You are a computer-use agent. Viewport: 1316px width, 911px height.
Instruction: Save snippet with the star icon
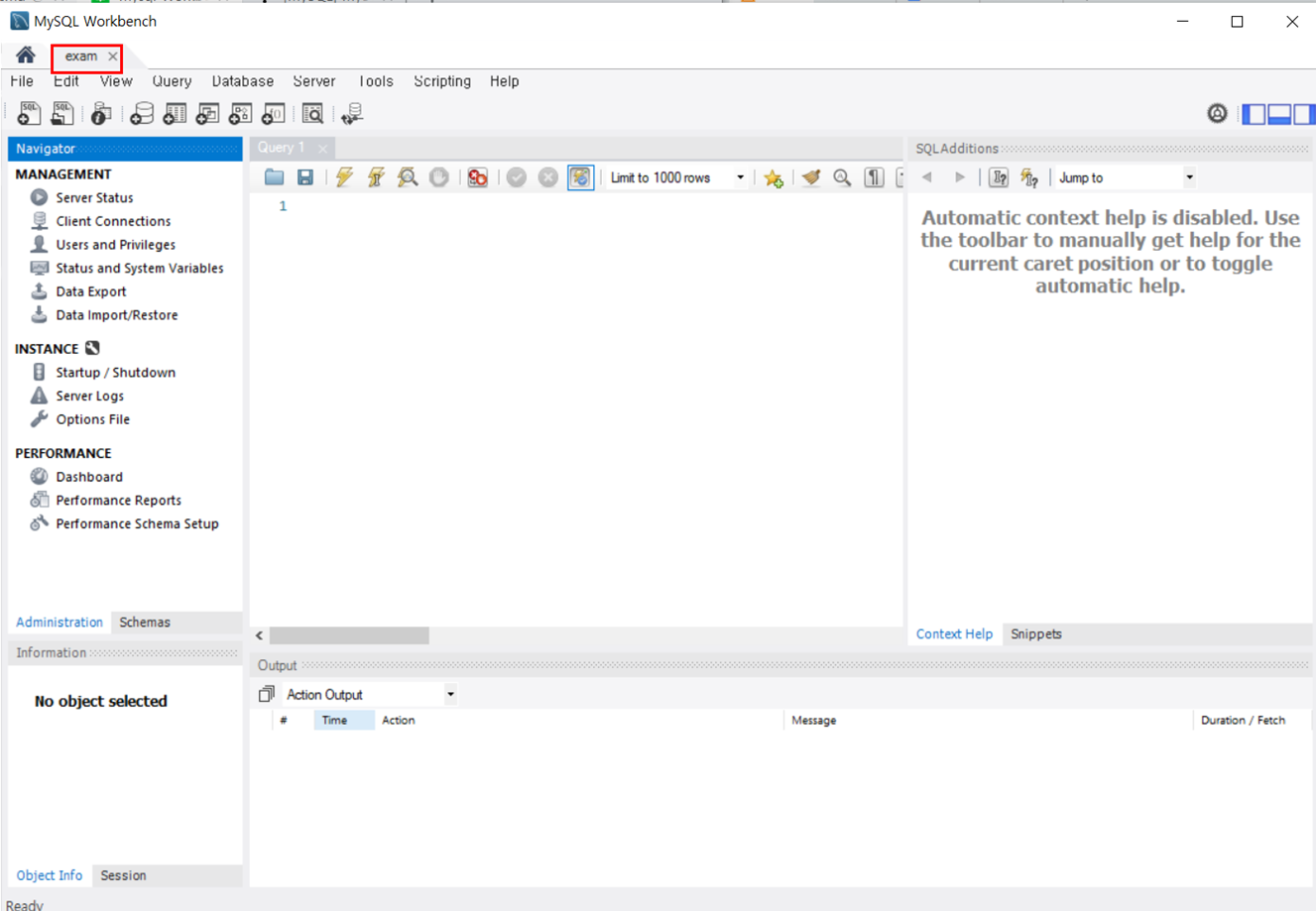(774, 177)
